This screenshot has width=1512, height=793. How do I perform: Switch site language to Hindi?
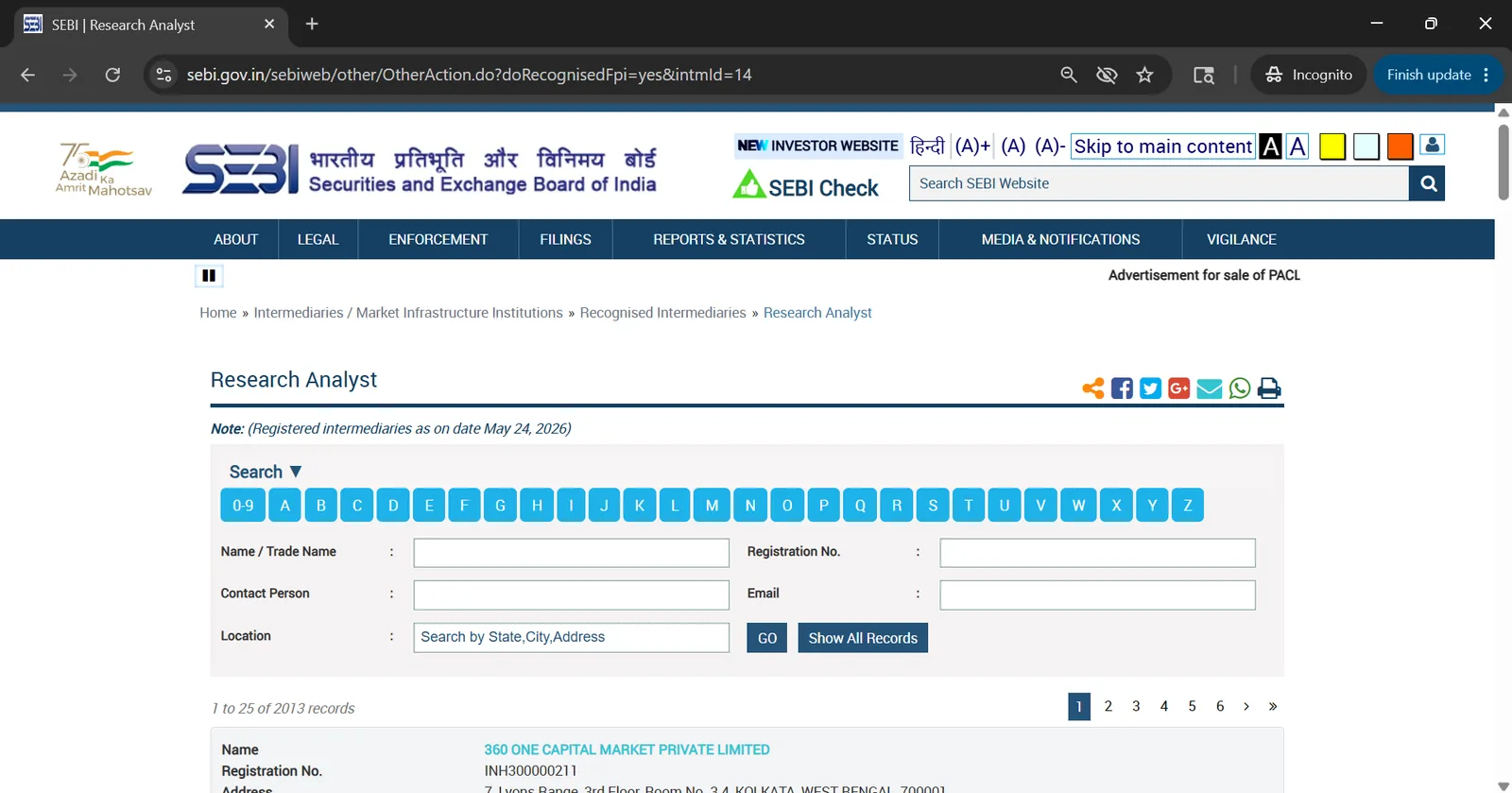coord(927,146)
